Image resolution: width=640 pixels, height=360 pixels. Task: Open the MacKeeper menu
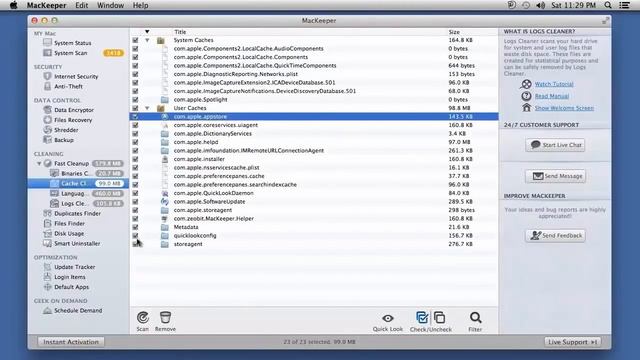47,5
